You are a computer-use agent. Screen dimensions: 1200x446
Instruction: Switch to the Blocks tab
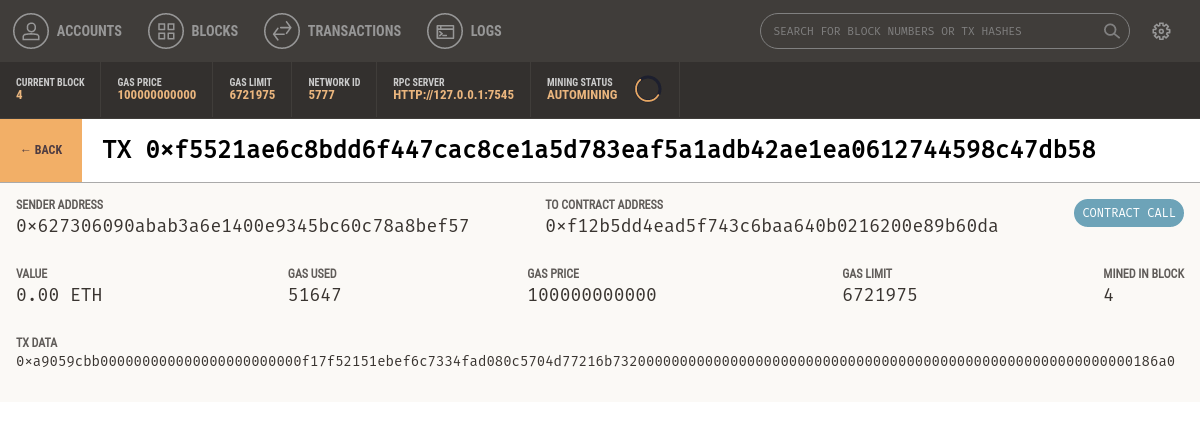click(x=214, y=31)
